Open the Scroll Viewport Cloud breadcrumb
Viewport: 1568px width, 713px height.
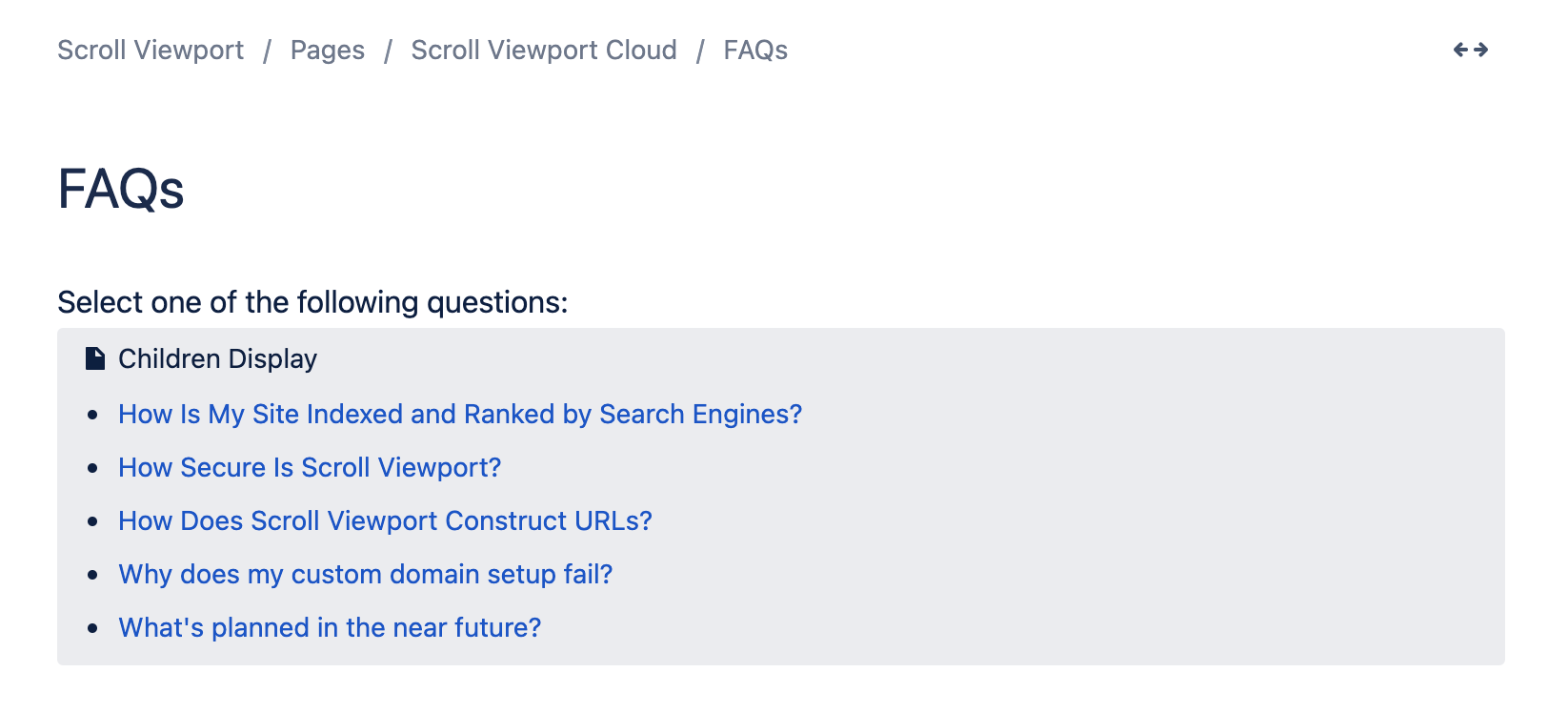click(x=544, y=50)
